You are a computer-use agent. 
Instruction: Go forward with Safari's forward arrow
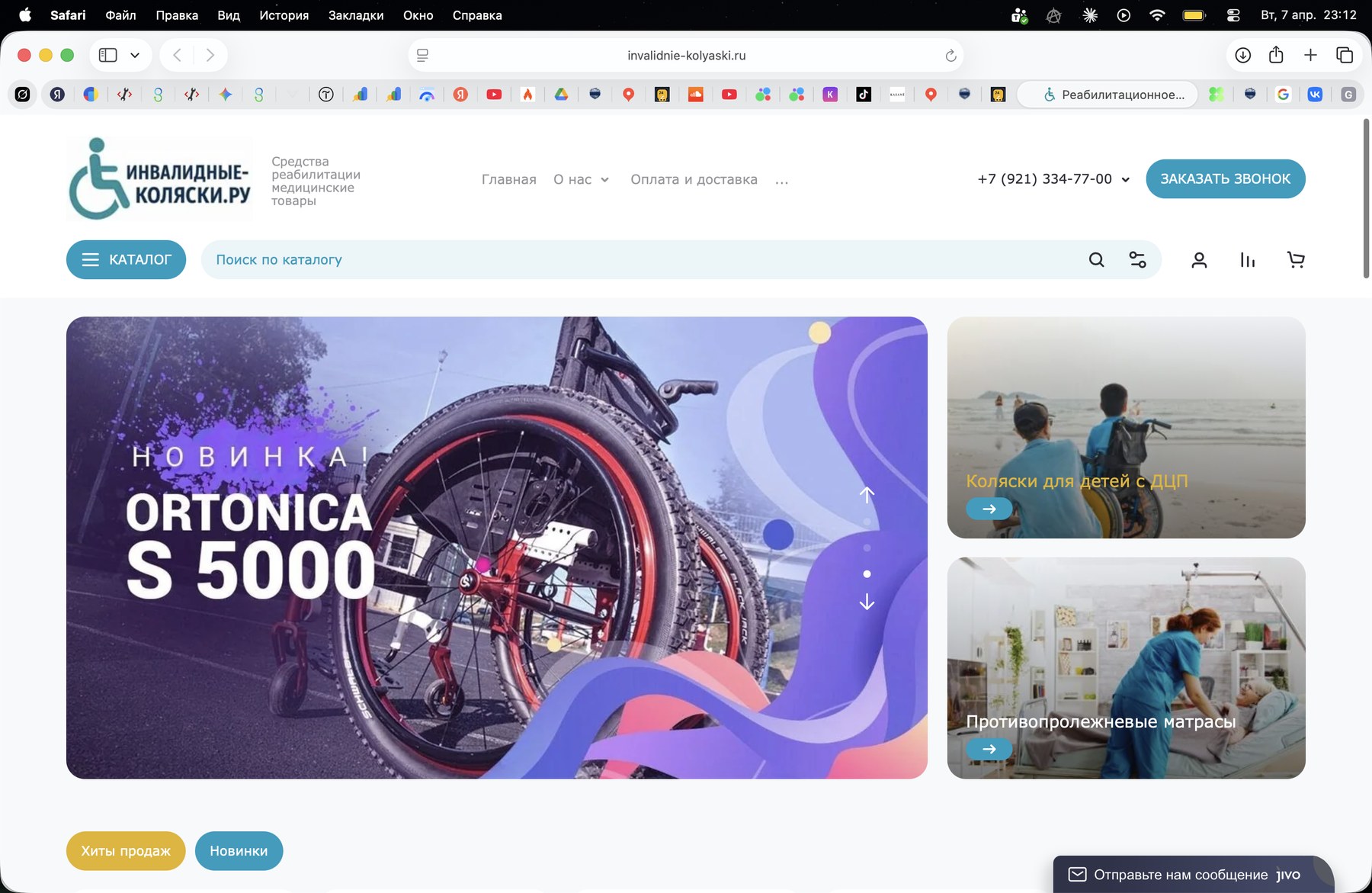coord(210,55)
